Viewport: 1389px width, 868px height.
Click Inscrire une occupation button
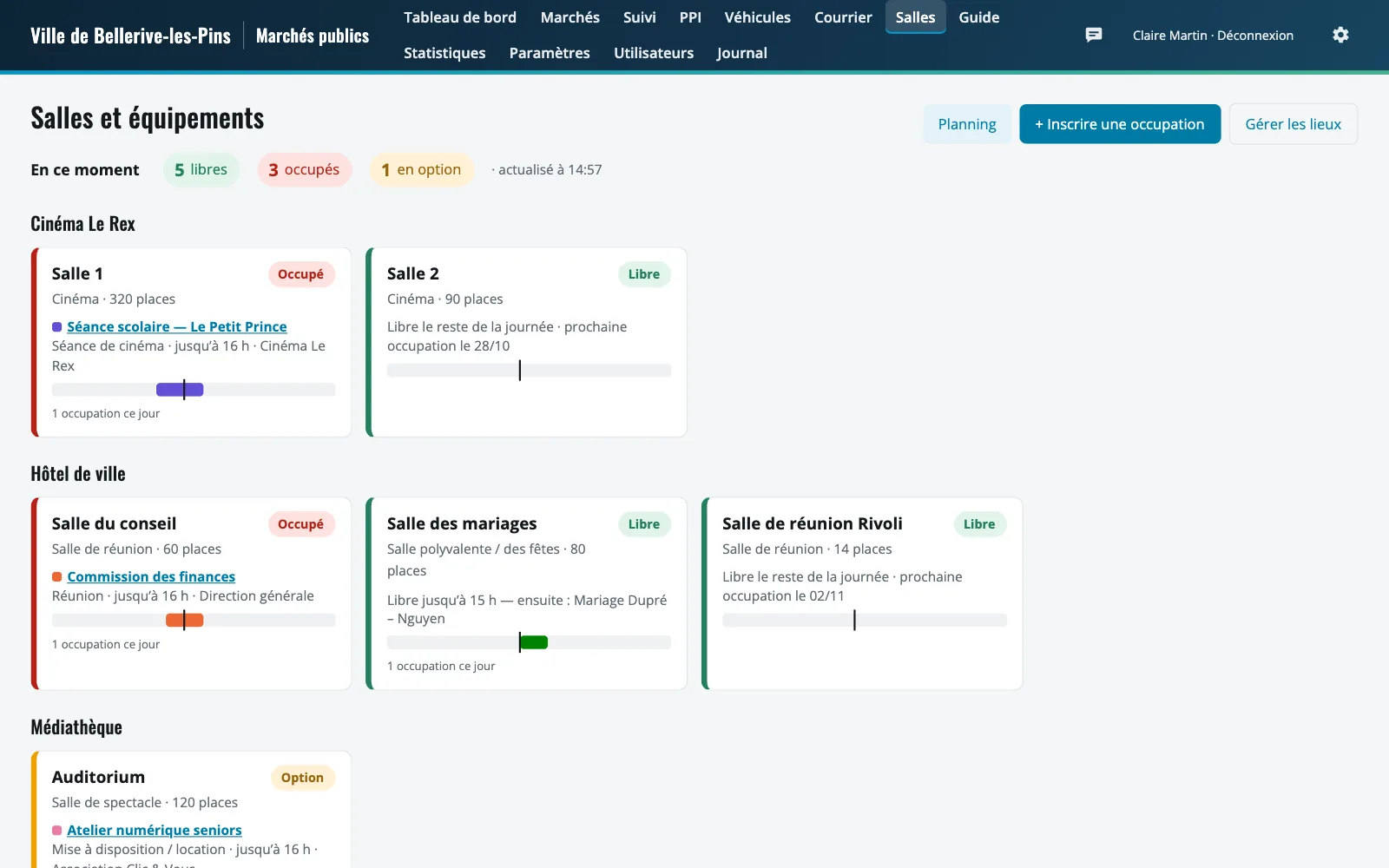1120,124
